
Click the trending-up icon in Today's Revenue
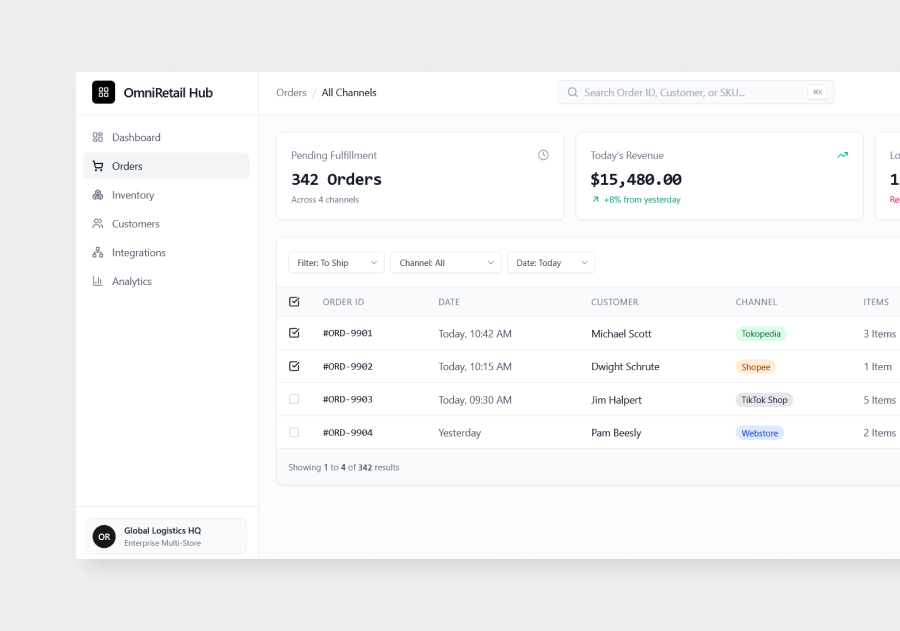click(x=842, y=155)
